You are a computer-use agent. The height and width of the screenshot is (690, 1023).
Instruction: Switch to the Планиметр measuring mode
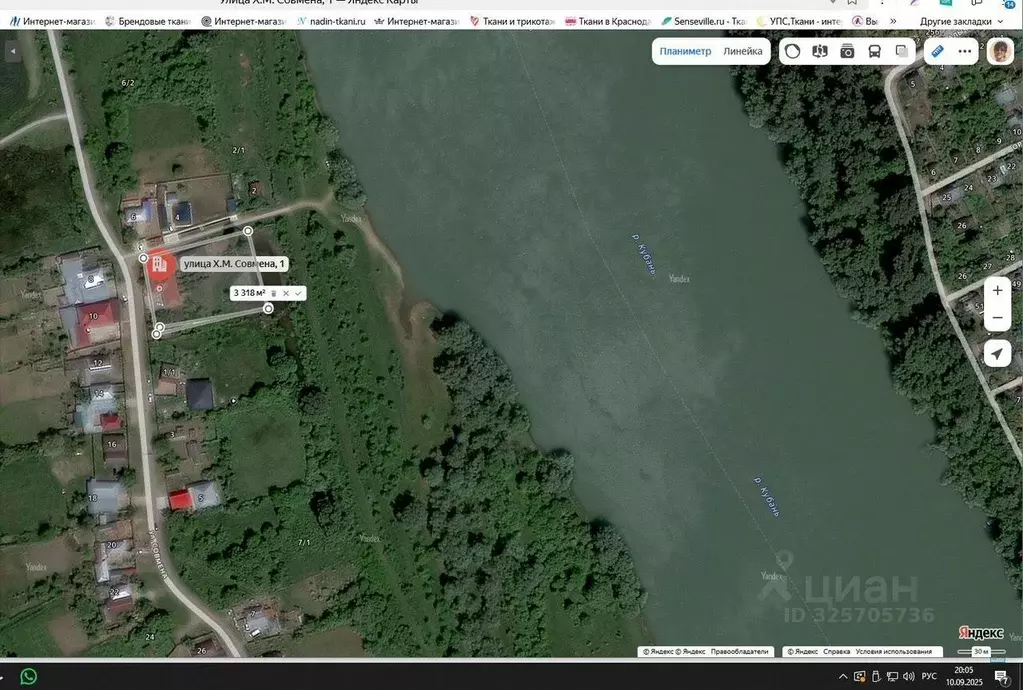(685, 52)
